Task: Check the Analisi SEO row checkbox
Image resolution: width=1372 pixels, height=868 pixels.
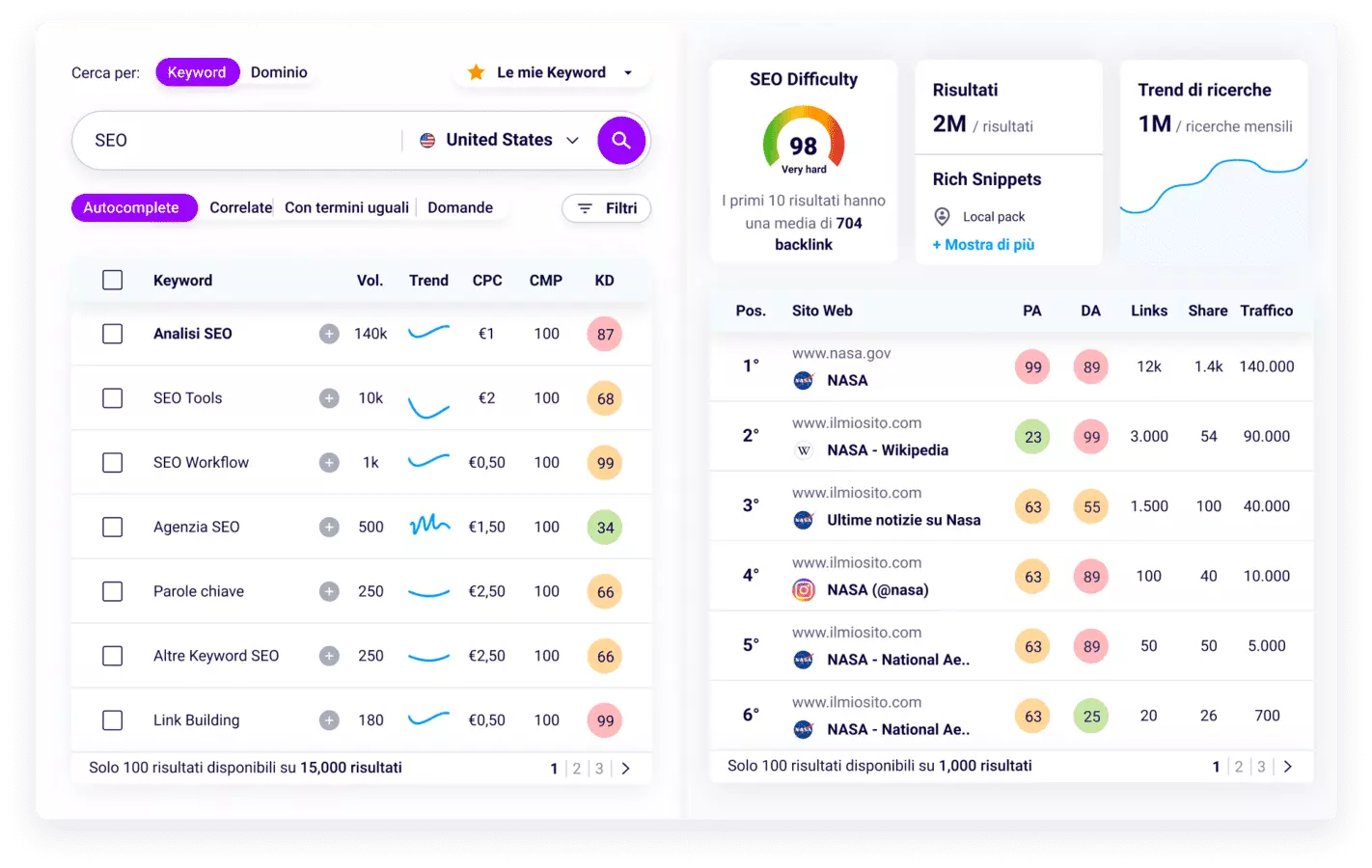Action: point(113,334)
